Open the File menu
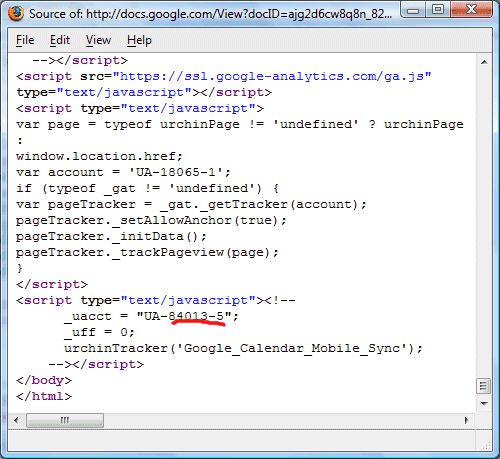Image resolution: width=500 pixels, height=459 pixels. [25, 40]
